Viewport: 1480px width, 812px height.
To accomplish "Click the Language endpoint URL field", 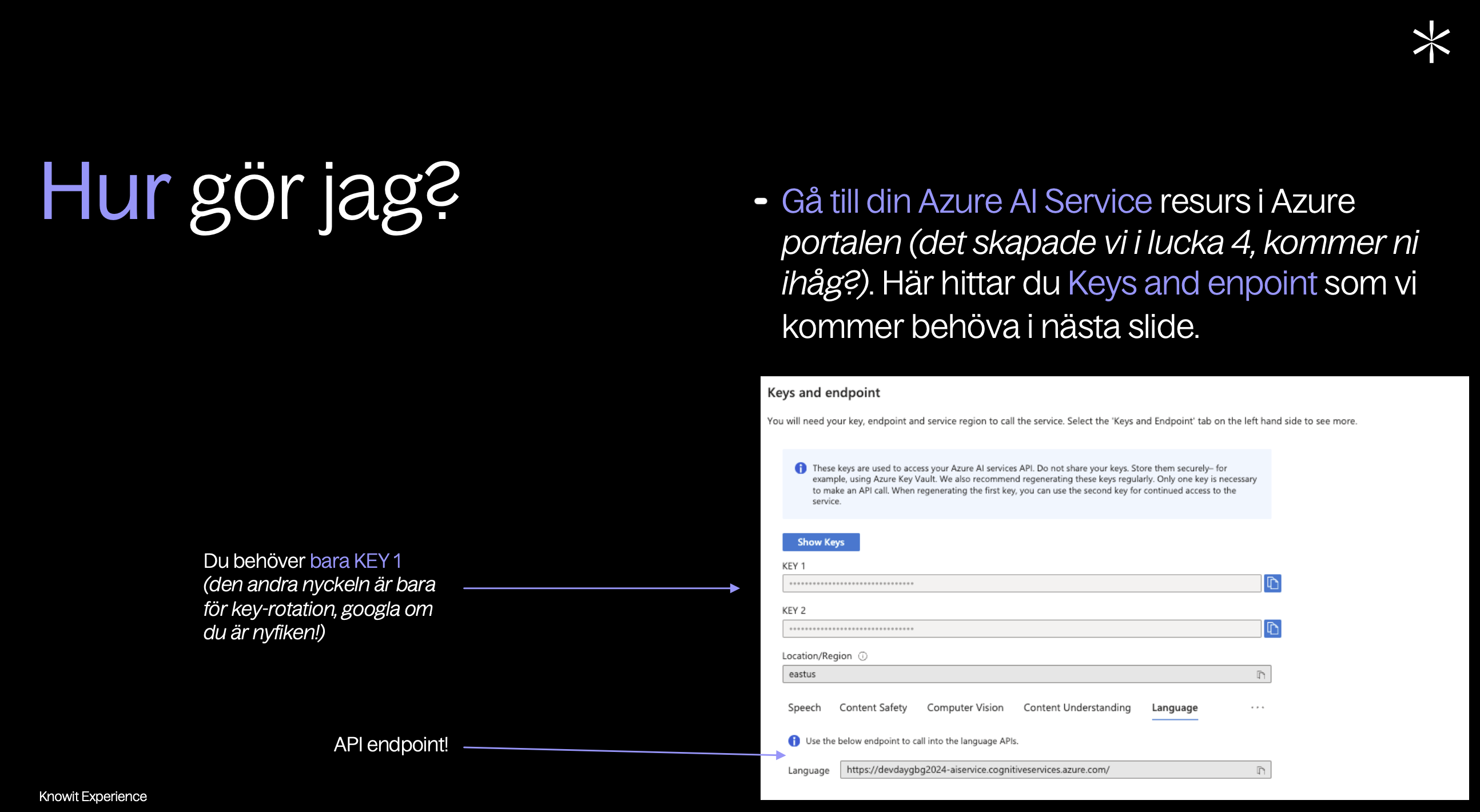I will [1055, 770].
